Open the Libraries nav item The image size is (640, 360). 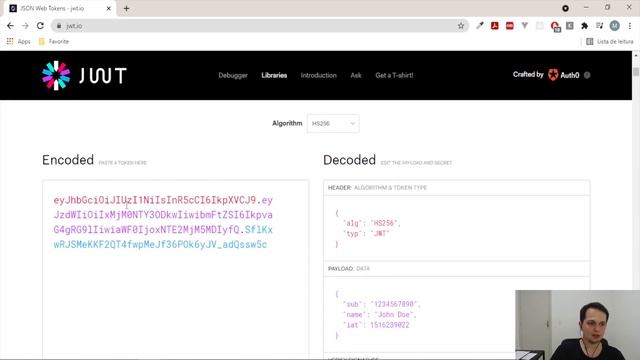click(x=274, y=75)
